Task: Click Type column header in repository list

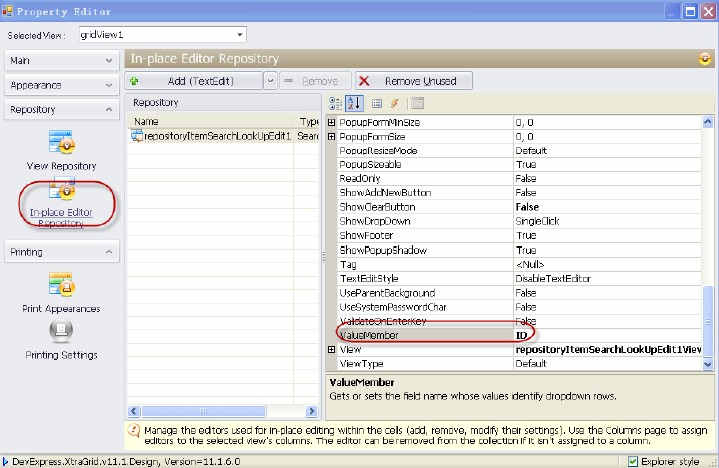Action: coord(308,121)
